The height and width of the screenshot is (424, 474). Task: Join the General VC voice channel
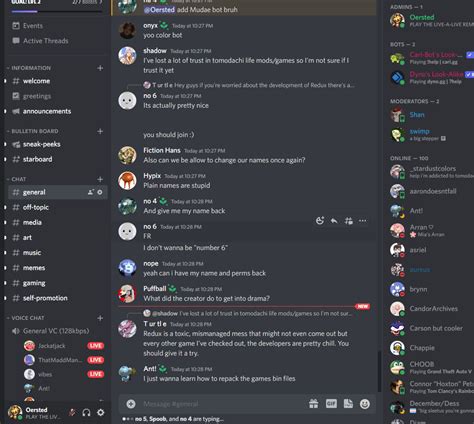(57, 331)
